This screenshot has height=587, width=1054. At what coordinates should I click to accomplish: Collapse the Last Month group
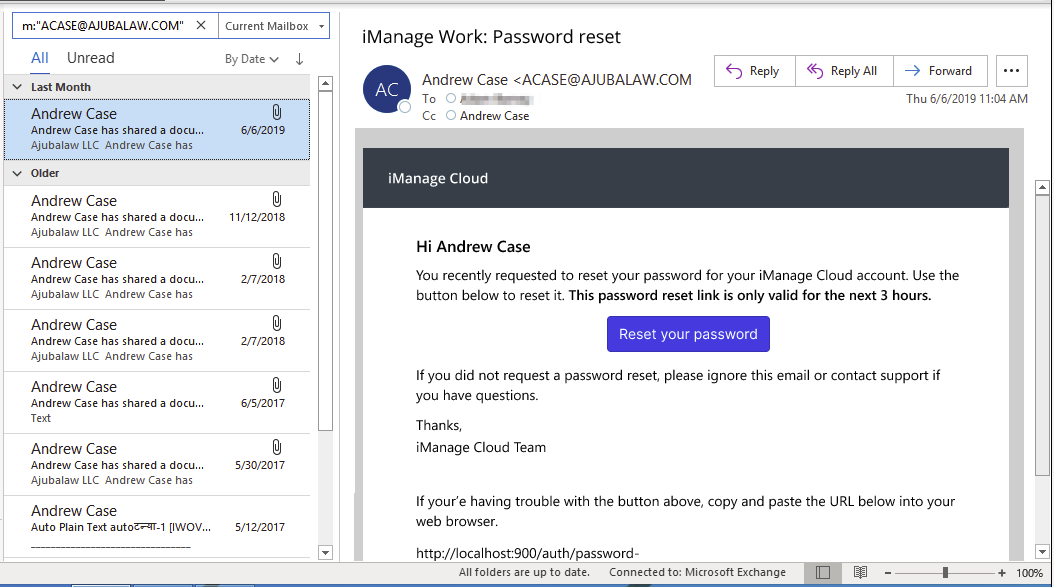click(x=17, y=87)
